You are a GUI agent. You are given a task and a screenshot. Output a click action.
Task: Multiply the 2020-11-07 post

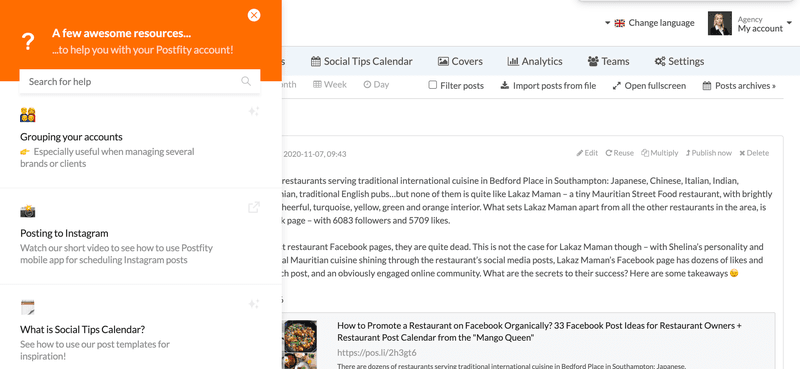point(660,153)
